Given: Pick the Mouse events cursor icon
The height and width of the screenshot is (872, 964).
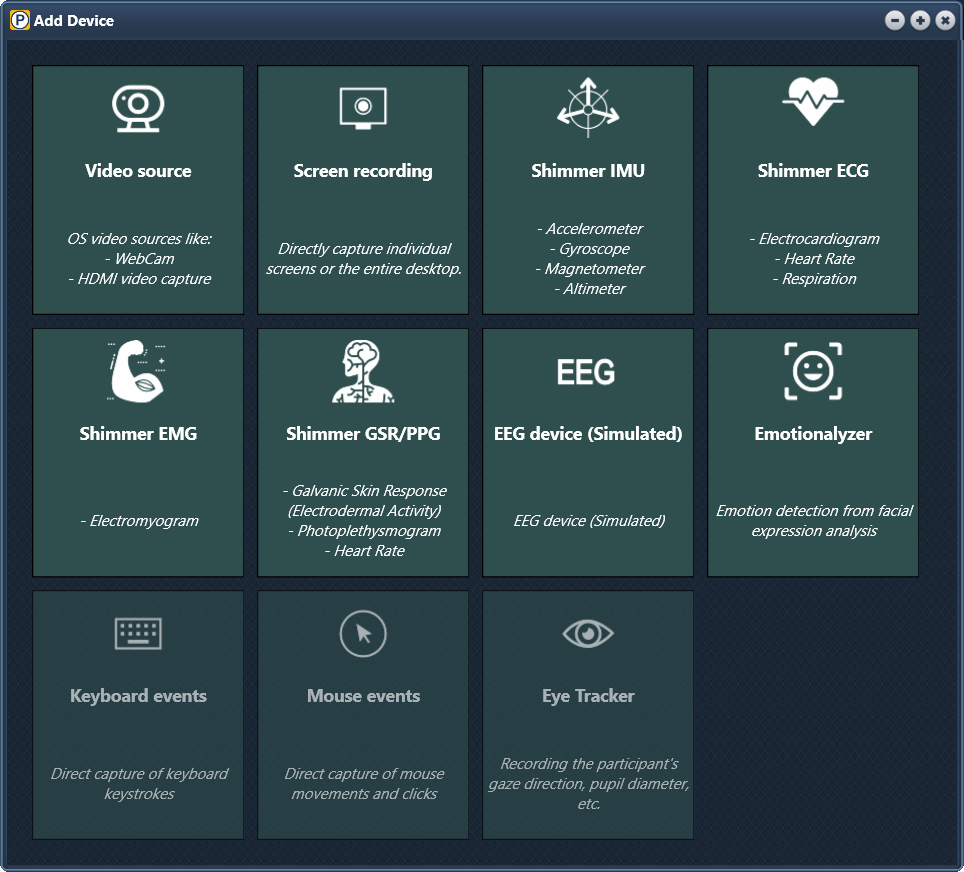Looking at the screenshot, I should coord(363,633).
